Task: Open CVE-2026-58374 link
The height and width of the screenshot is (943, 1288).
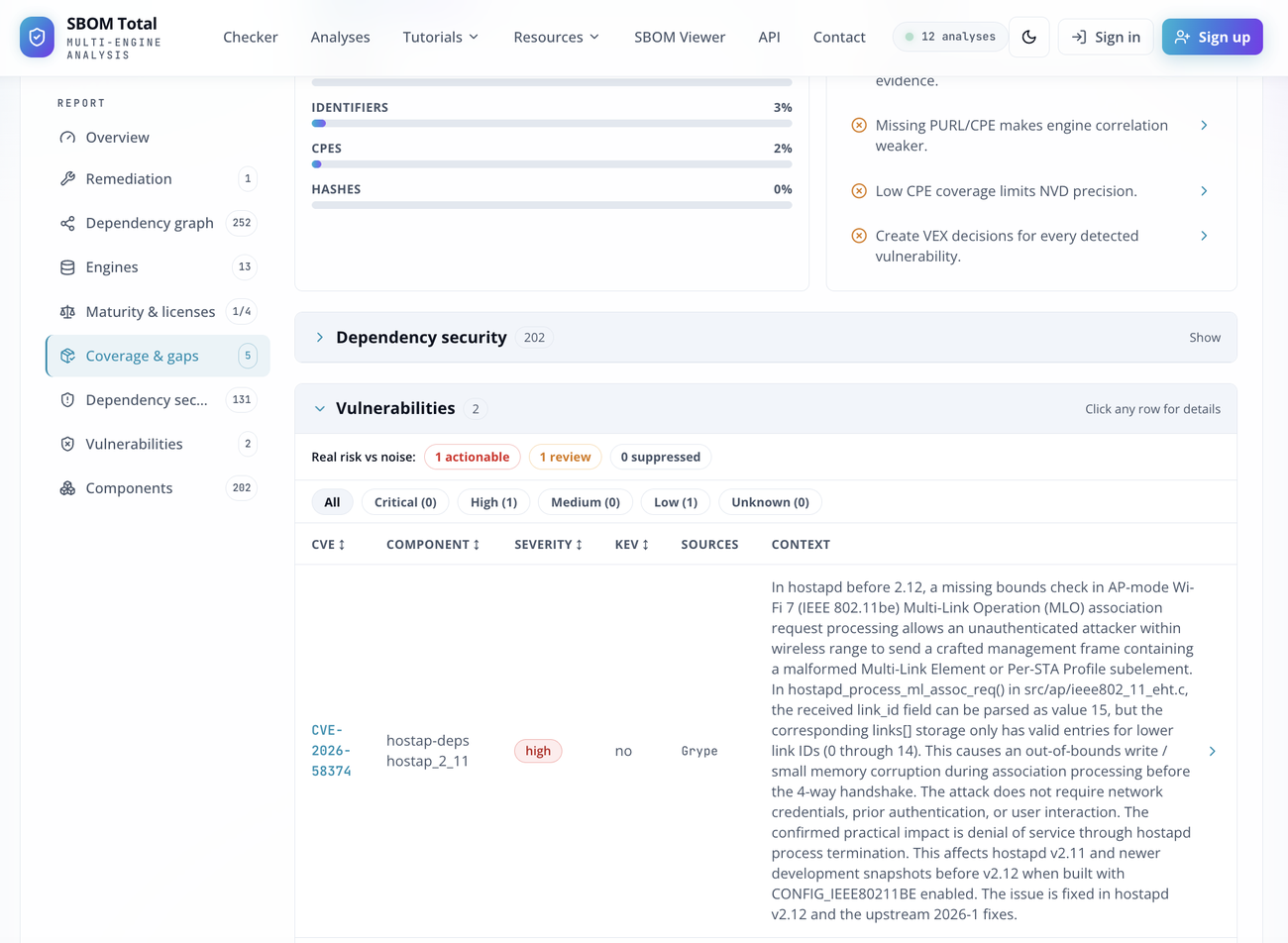Action: (331, 751)
